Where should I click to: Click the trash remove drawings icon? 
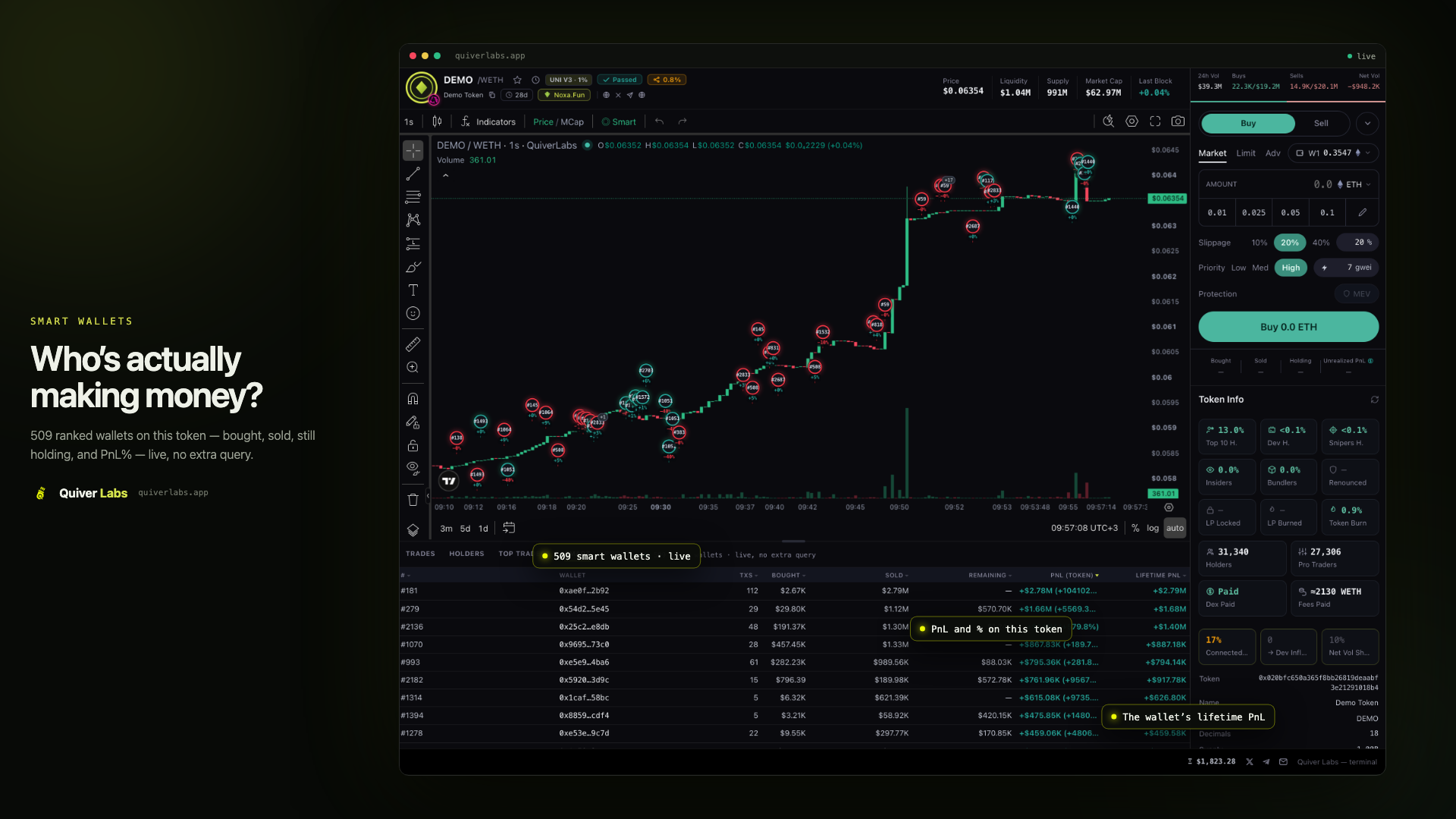point(413,500)
